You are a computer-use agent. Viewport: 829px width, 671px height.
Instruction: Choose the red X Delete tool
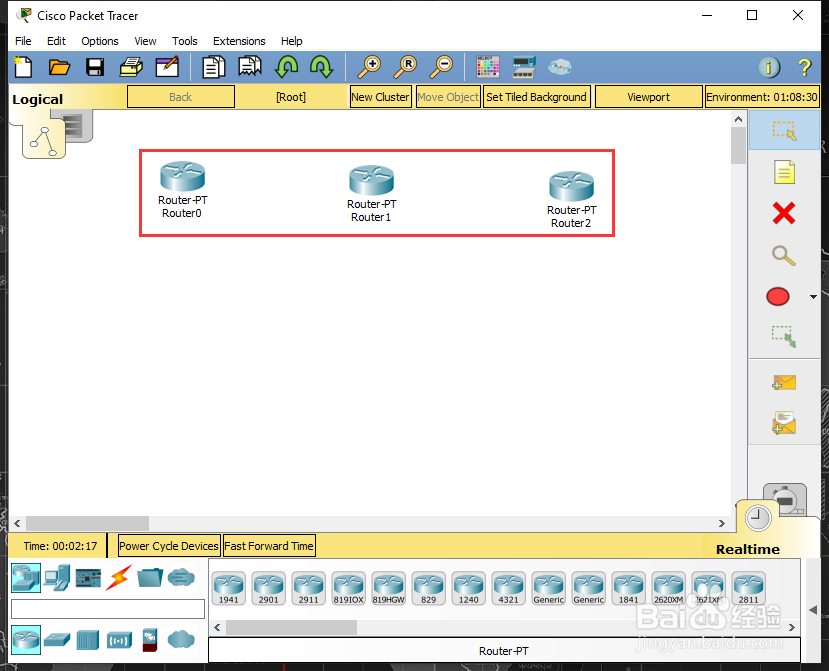pos(784,213)
